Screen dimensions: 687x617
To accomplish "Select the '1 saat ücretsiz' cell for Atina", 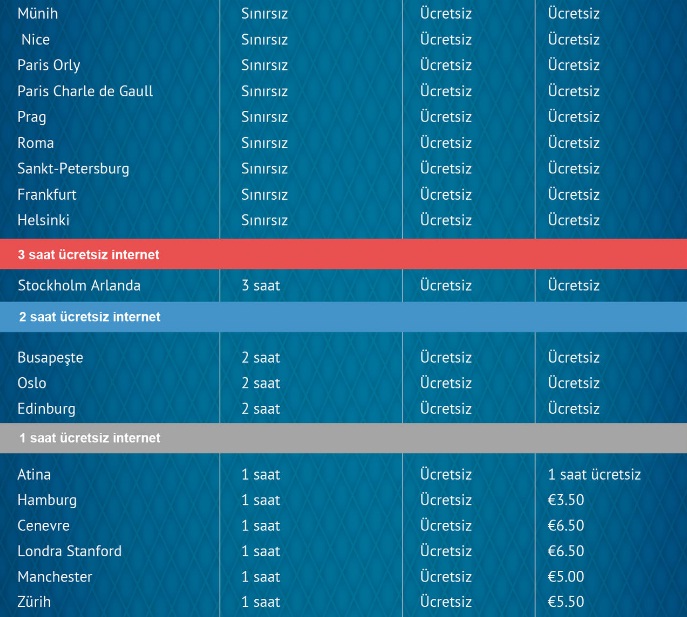I will pyautogui.click(x=594, y=475).
